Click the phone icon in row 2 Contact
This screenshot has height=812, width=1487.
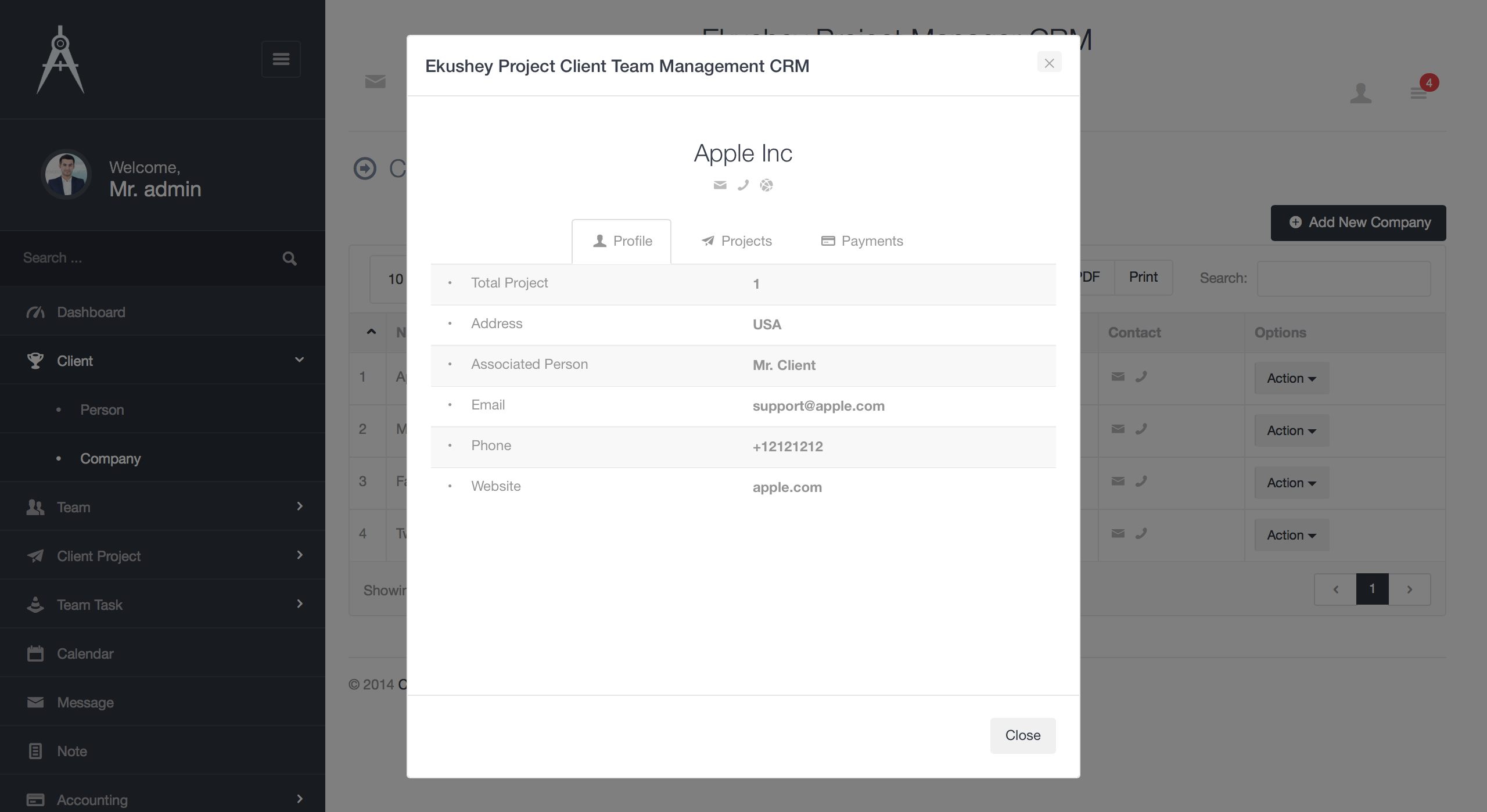(x=1141, y=429)
